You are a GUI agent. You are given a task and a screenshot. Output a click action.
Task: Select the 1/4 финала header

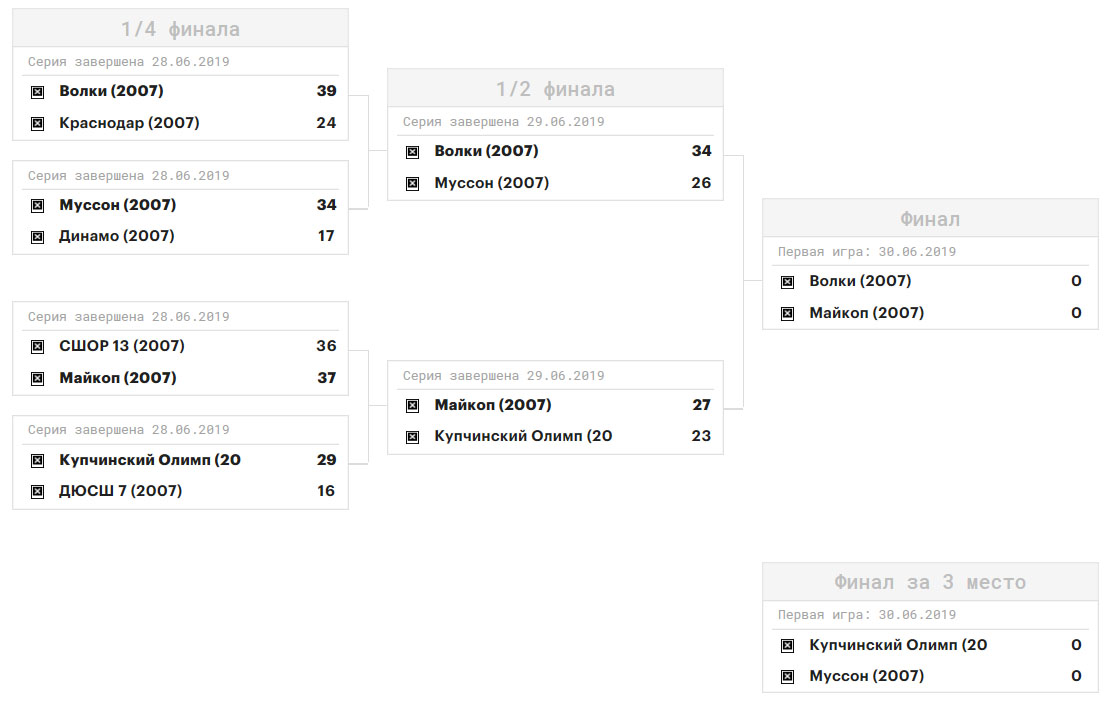pos(181,28)
